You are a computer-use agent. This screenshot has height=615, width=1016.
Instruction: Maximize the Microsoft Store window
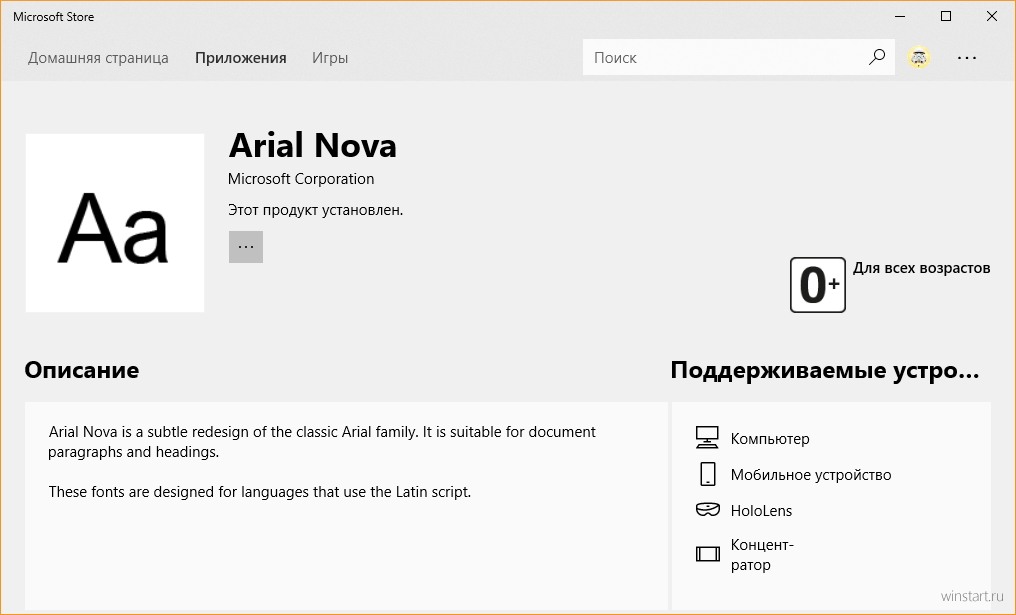click(x=946, y=16)
